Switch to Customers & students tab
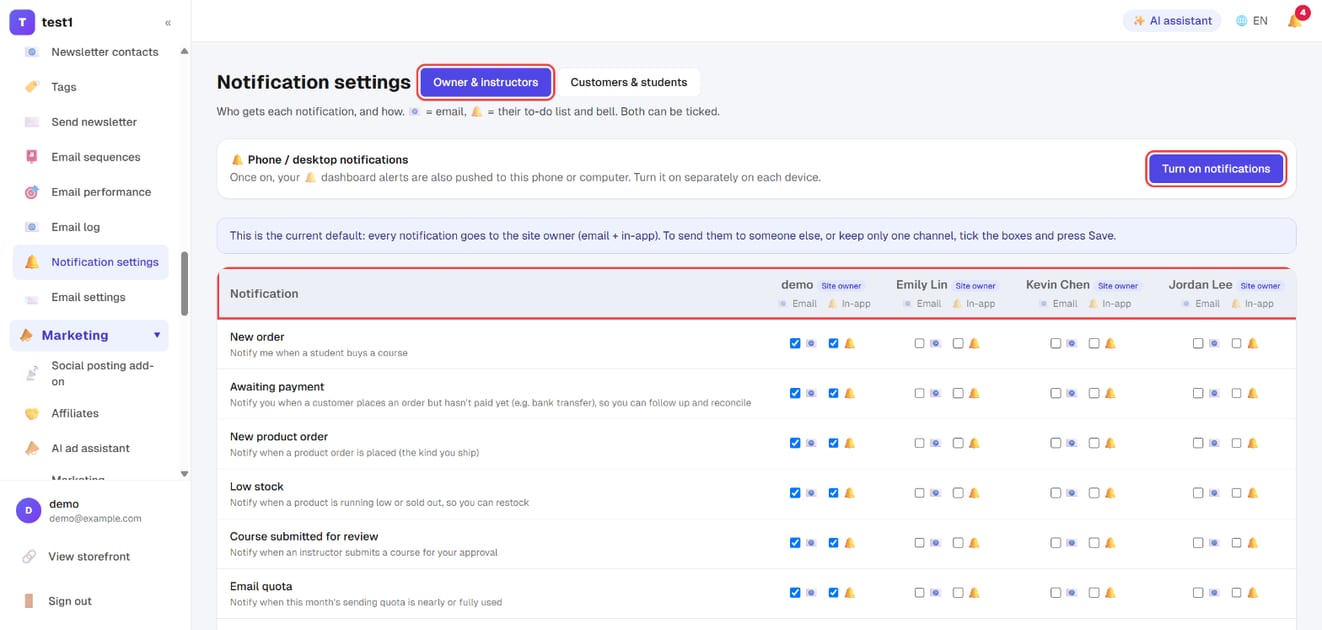The width and height of the screenshot is (1322, 630). [629, 82]
